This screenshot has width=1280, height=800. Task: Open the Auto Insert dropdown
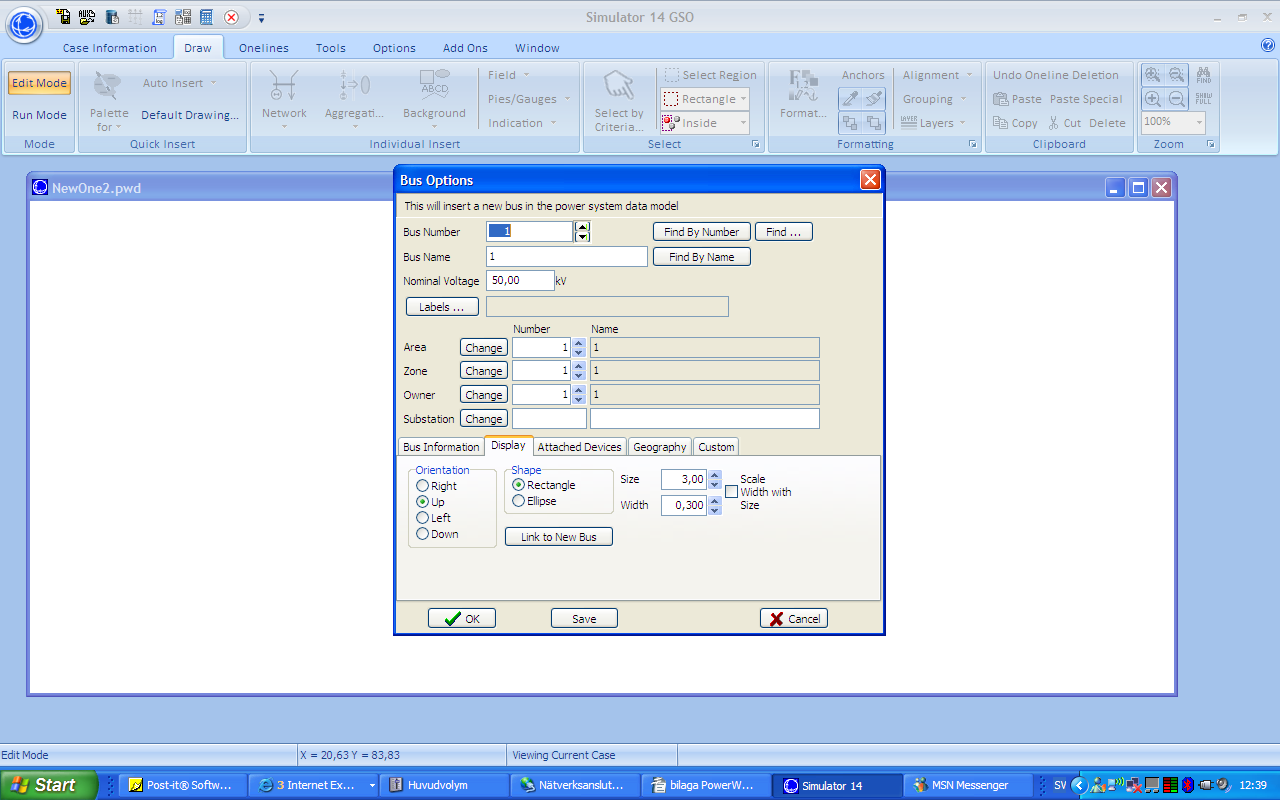[x=179, y=83]
